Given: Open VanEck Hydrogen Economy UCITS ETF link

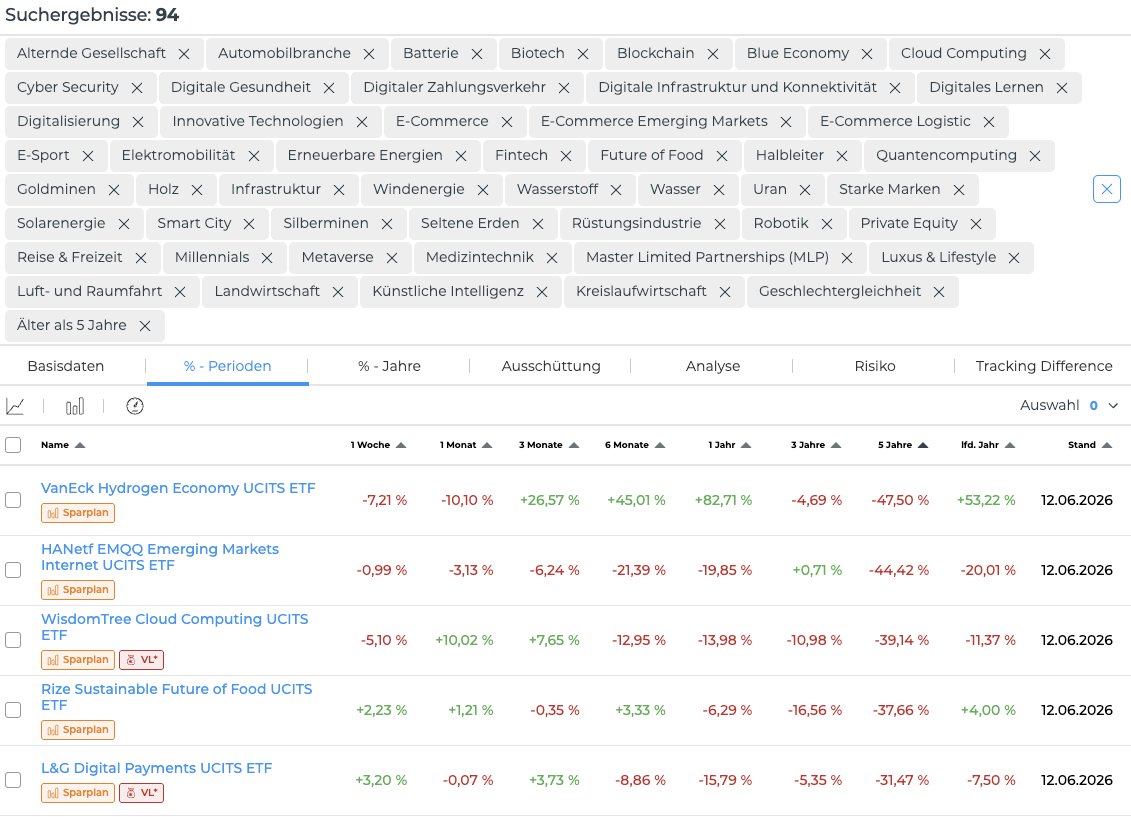Looking at the screenshot, I should [178, 488].
